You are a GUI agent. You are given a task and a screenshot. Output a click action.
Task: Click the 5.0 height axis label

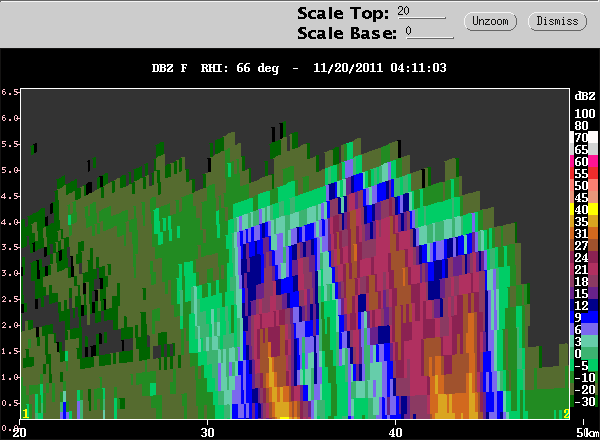[9, 169]
